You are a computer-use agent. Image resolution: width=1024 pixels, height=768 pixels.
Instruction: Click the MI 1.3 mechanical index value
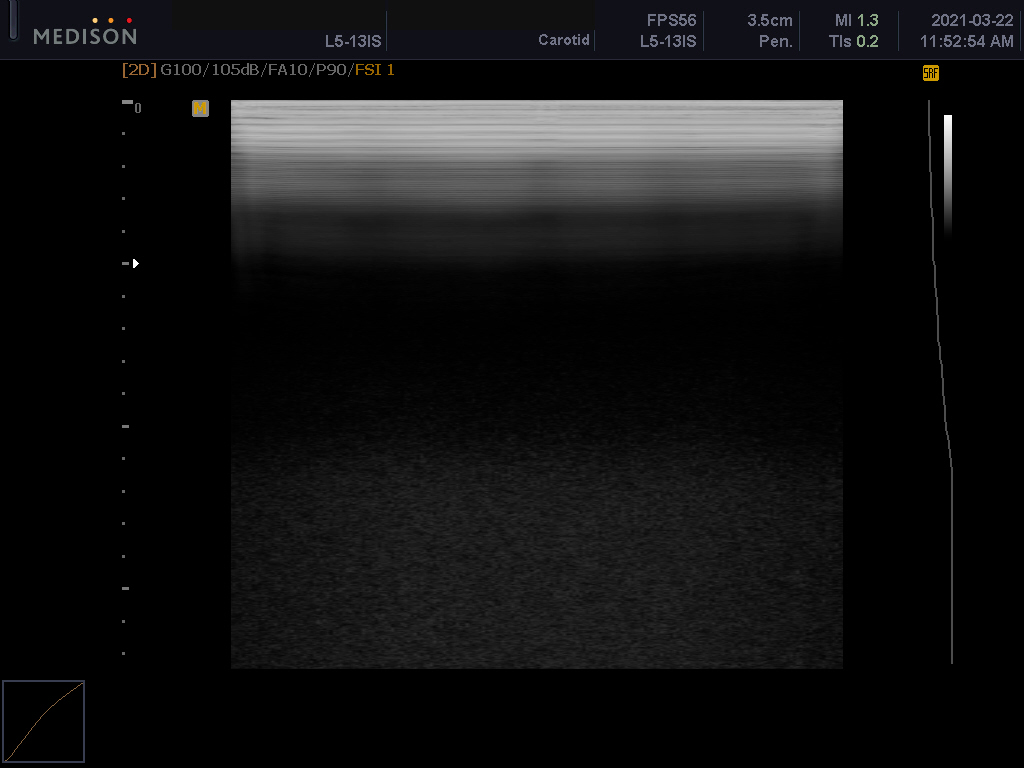coord(856,20)
